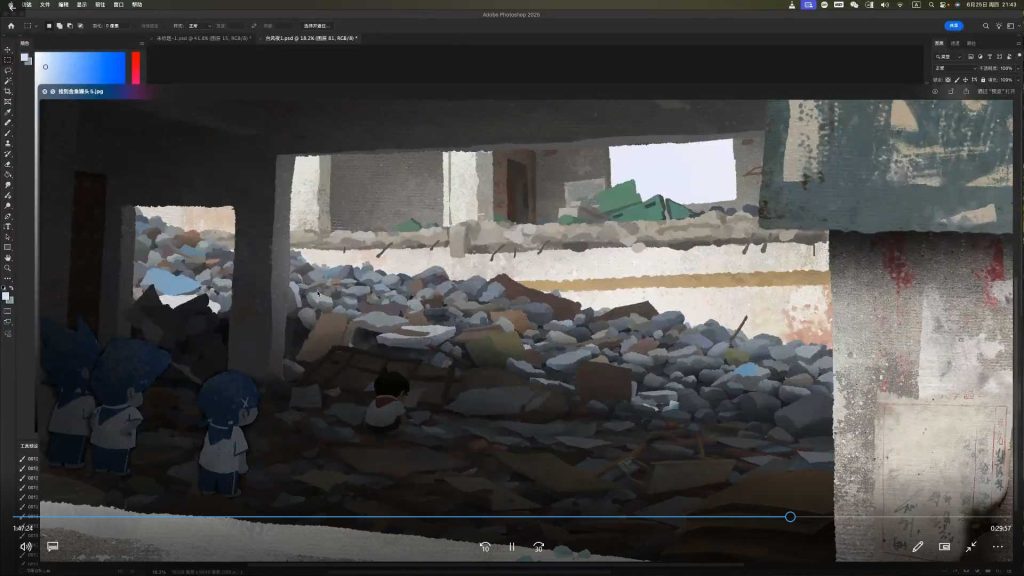Select the Paint Bucket tool
The width and height of the screenshot is (1024, 576).
tap(8, 175)
